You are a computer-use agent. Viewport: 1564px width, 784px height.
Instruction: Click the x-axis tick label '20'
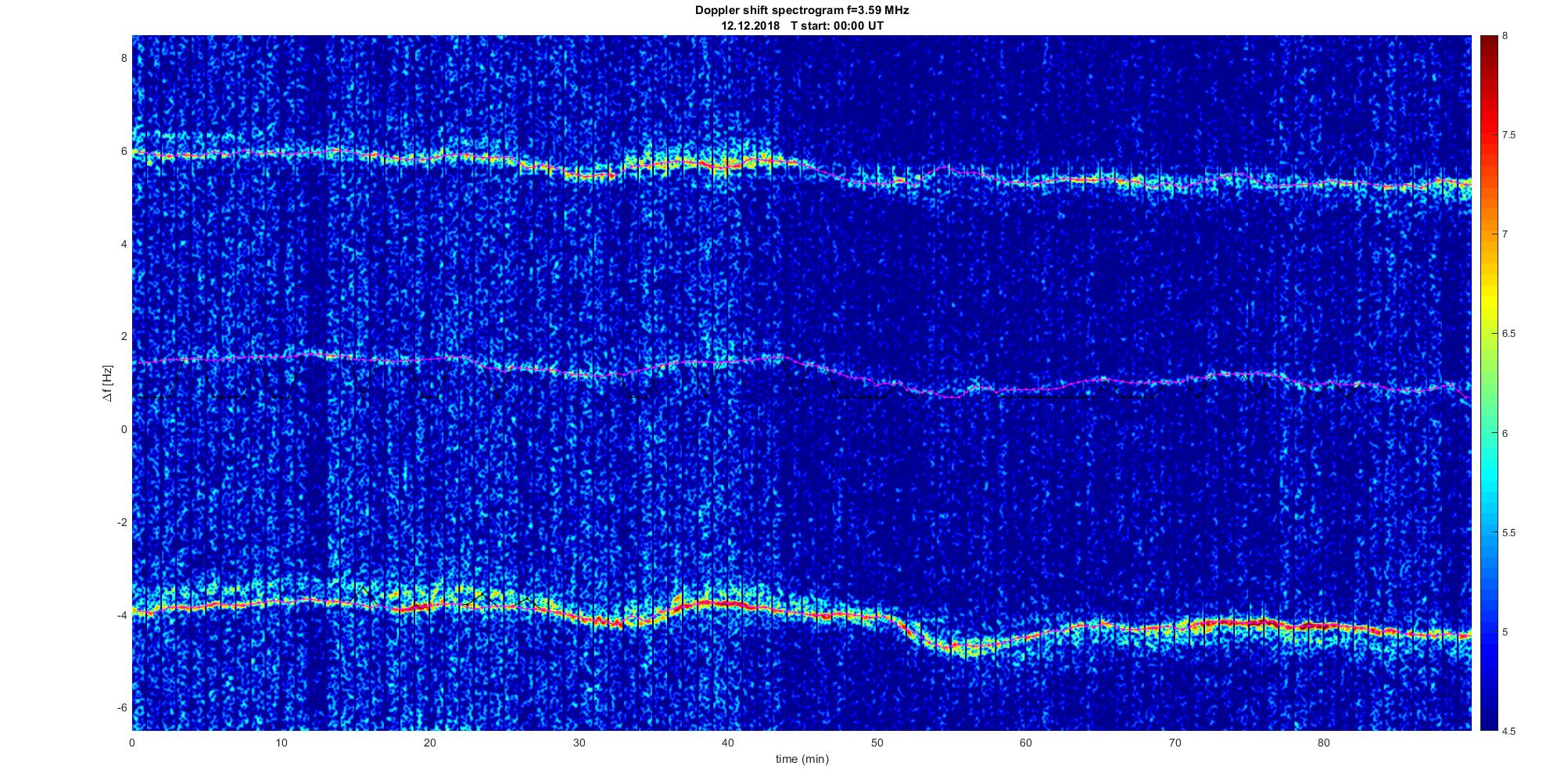430,743
